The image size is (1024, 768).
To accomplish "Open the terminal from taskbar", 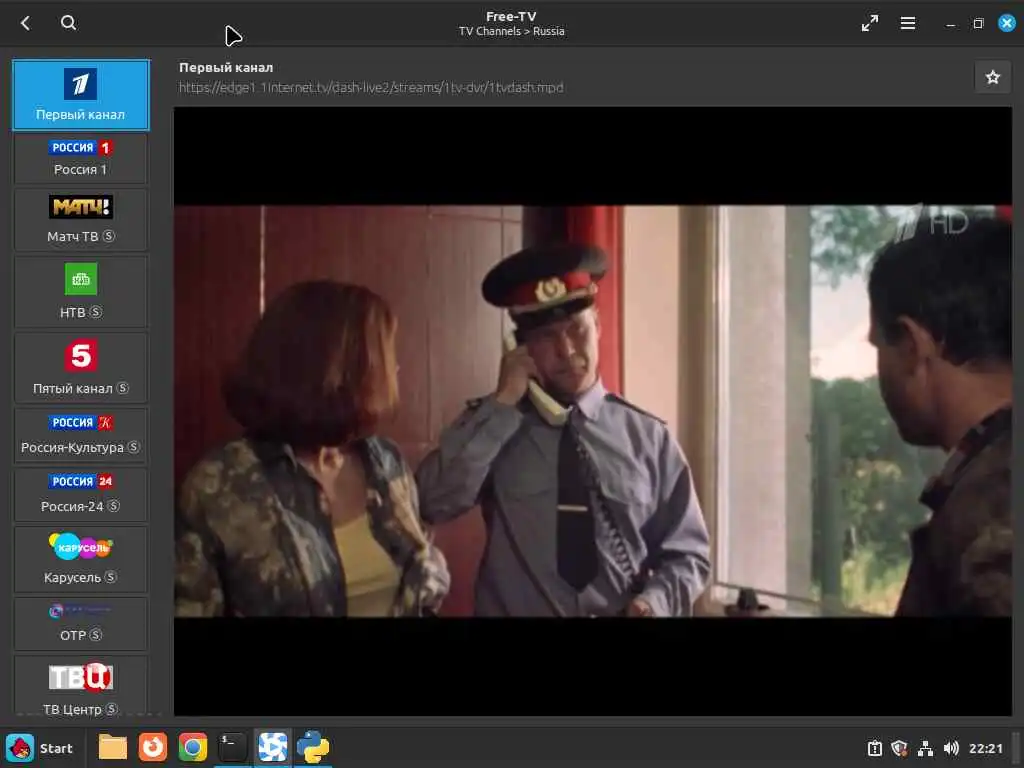I will pos(232,748).
